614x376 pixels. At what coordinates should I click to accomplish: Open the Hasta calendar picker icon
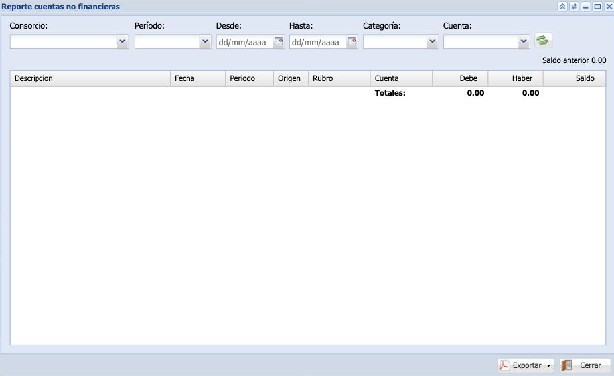[352, 42]
